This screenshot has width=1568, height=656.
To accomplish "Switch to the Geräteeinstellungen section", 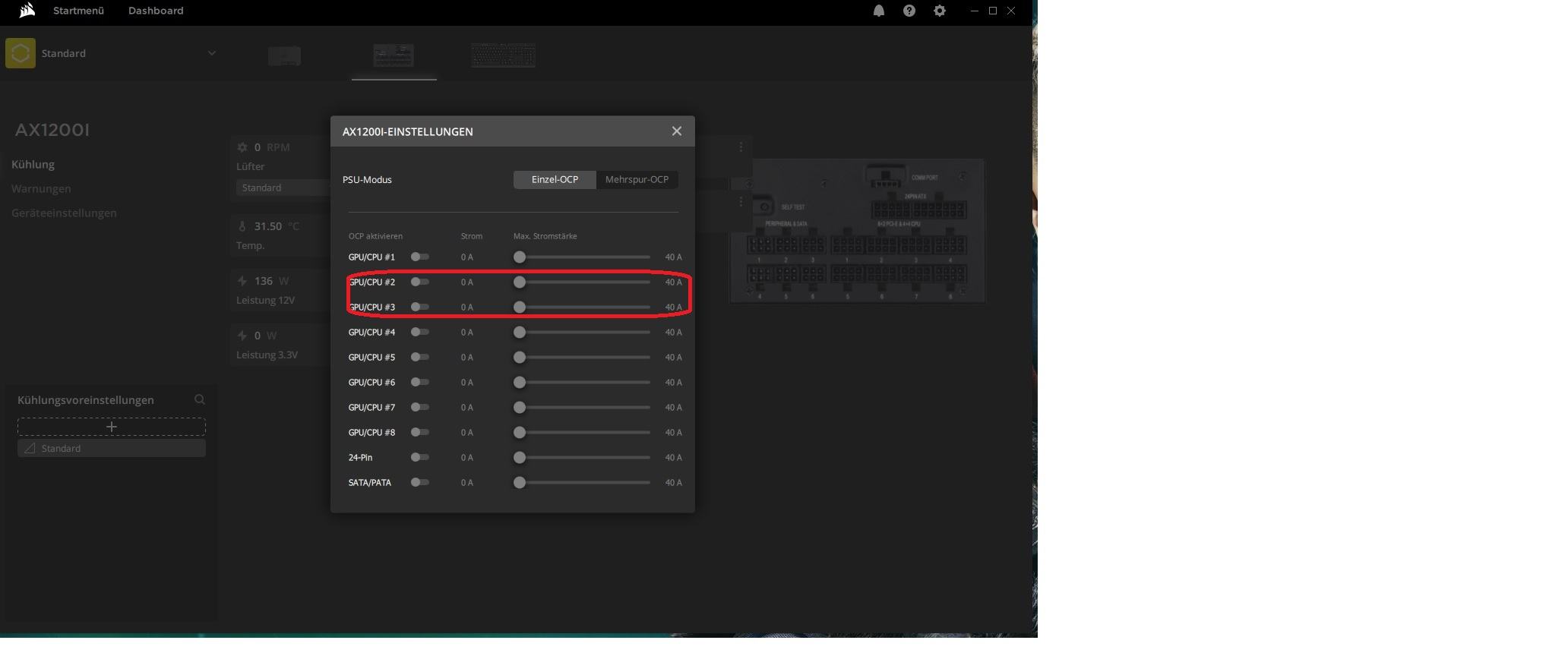I will [x=64, y=213].
